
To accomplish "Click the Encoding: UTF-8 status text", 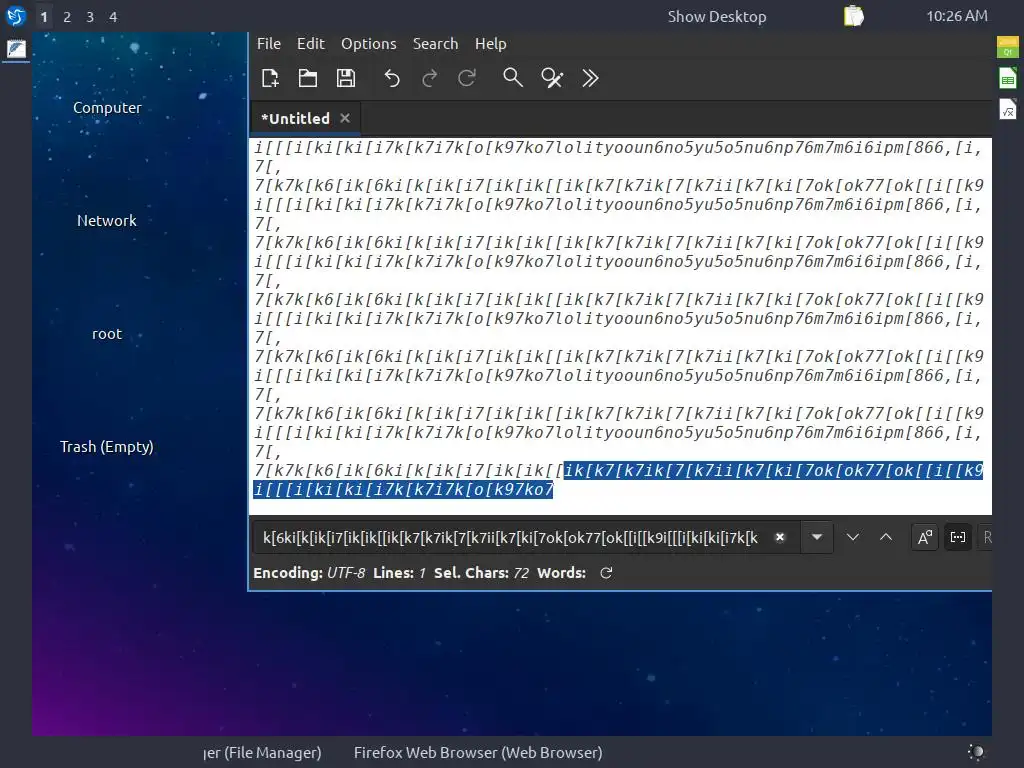I will click(x=309, y=573).
